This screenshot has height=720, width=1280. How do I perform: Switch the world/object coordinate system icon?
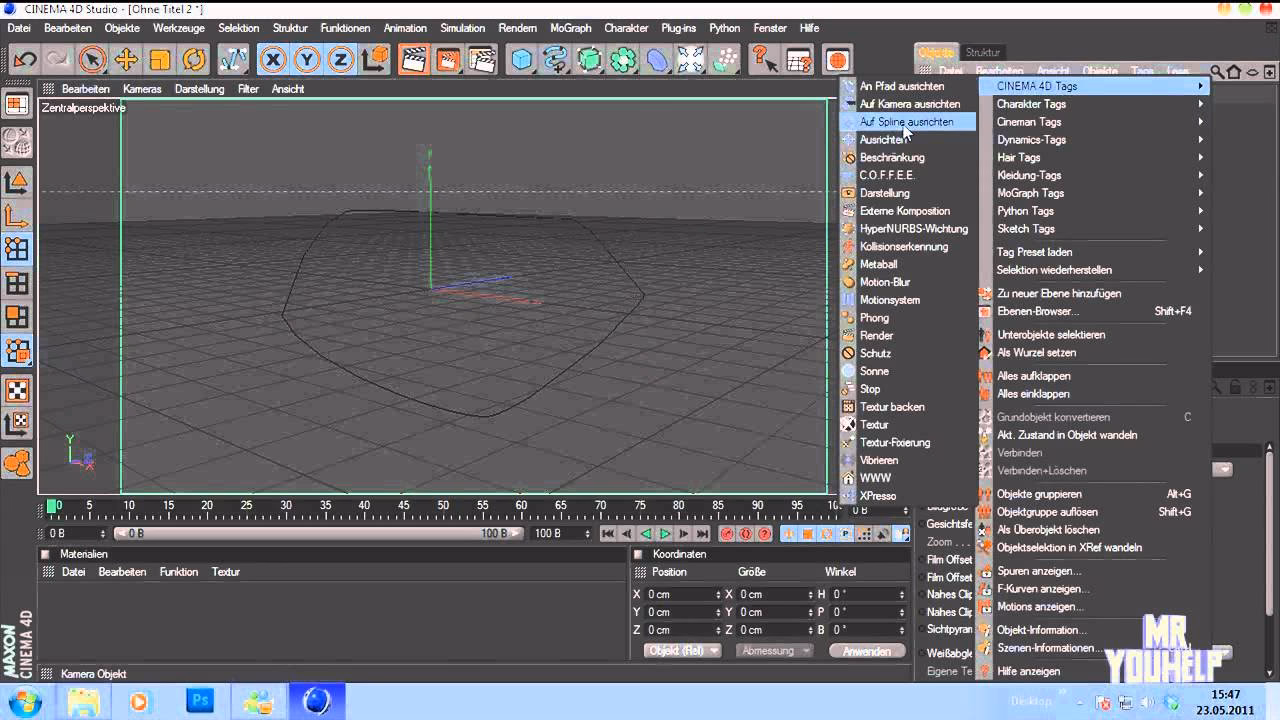[375, 60]
